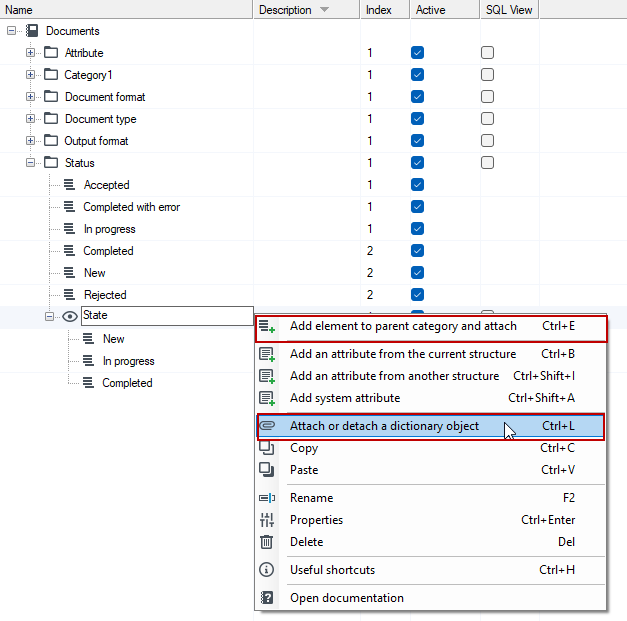The width and height of the screenshot is (627, 621).
Task: Enable SQL View for Document type
Action: pos(487,118)
